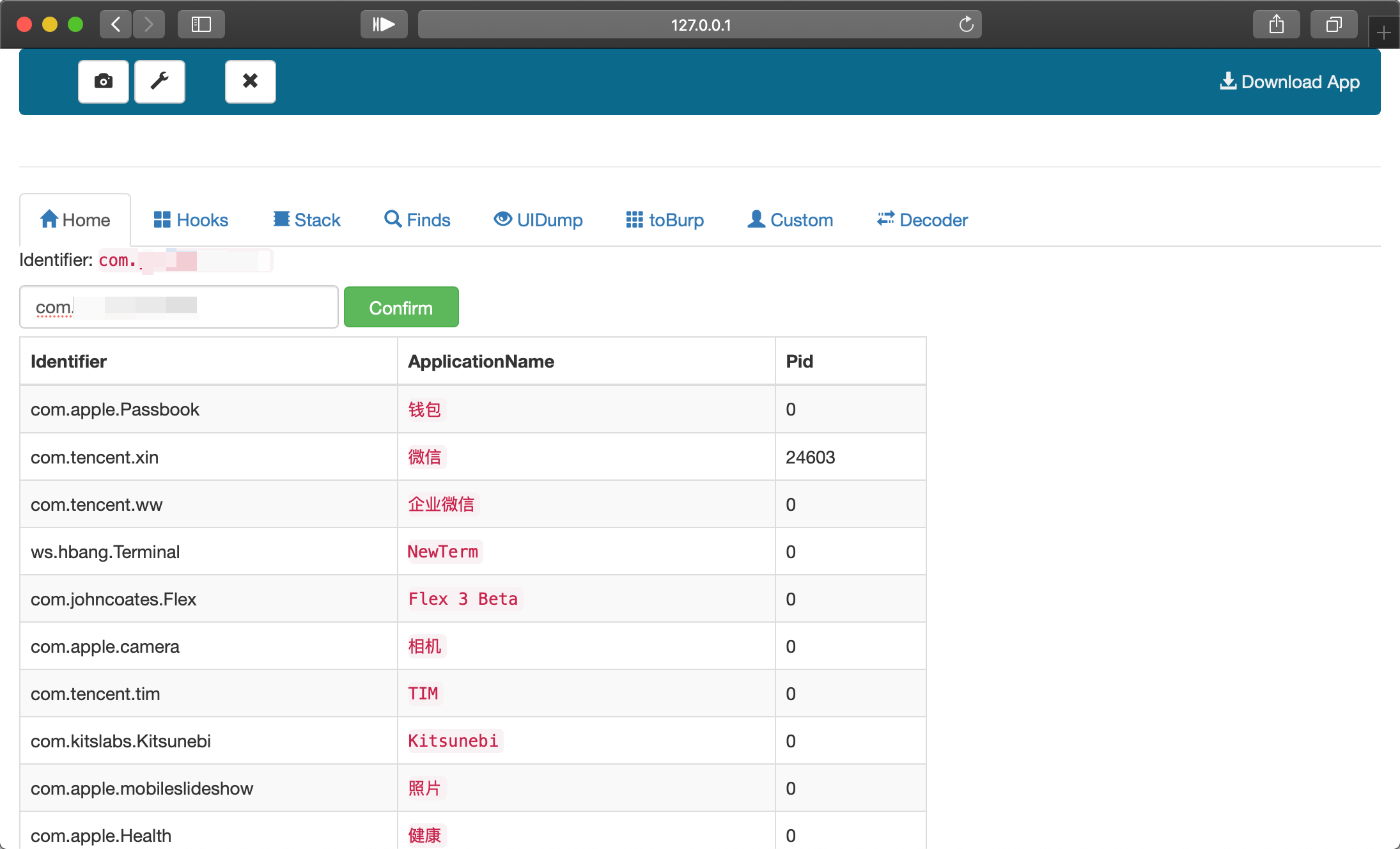Viewport: 1400px width, 849px height.
Task: Select com.tencent.tim identifier cell
Action: click(208, 694)
